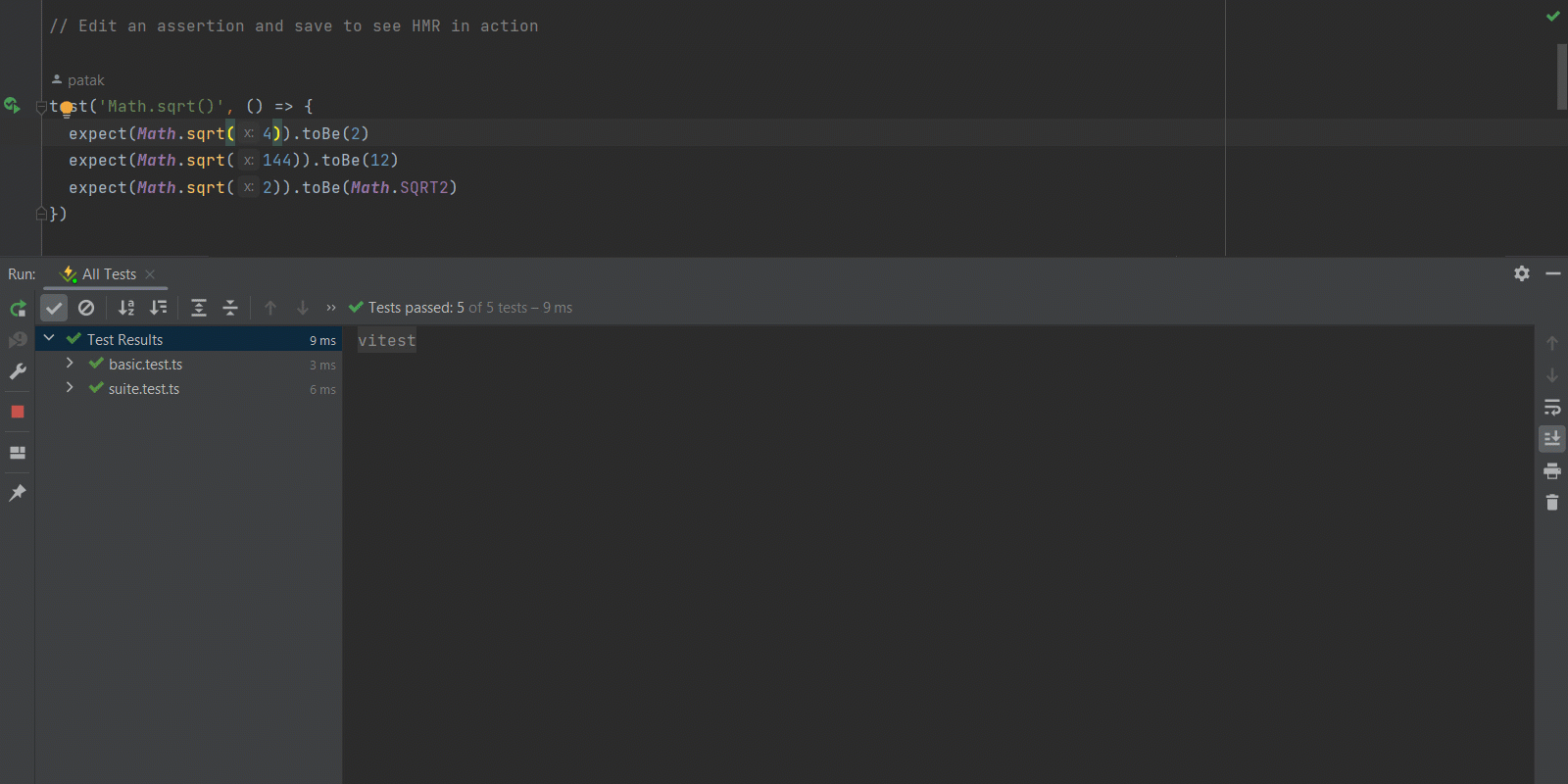Expand all test results
1568x784 pixels.
(199, 308)
